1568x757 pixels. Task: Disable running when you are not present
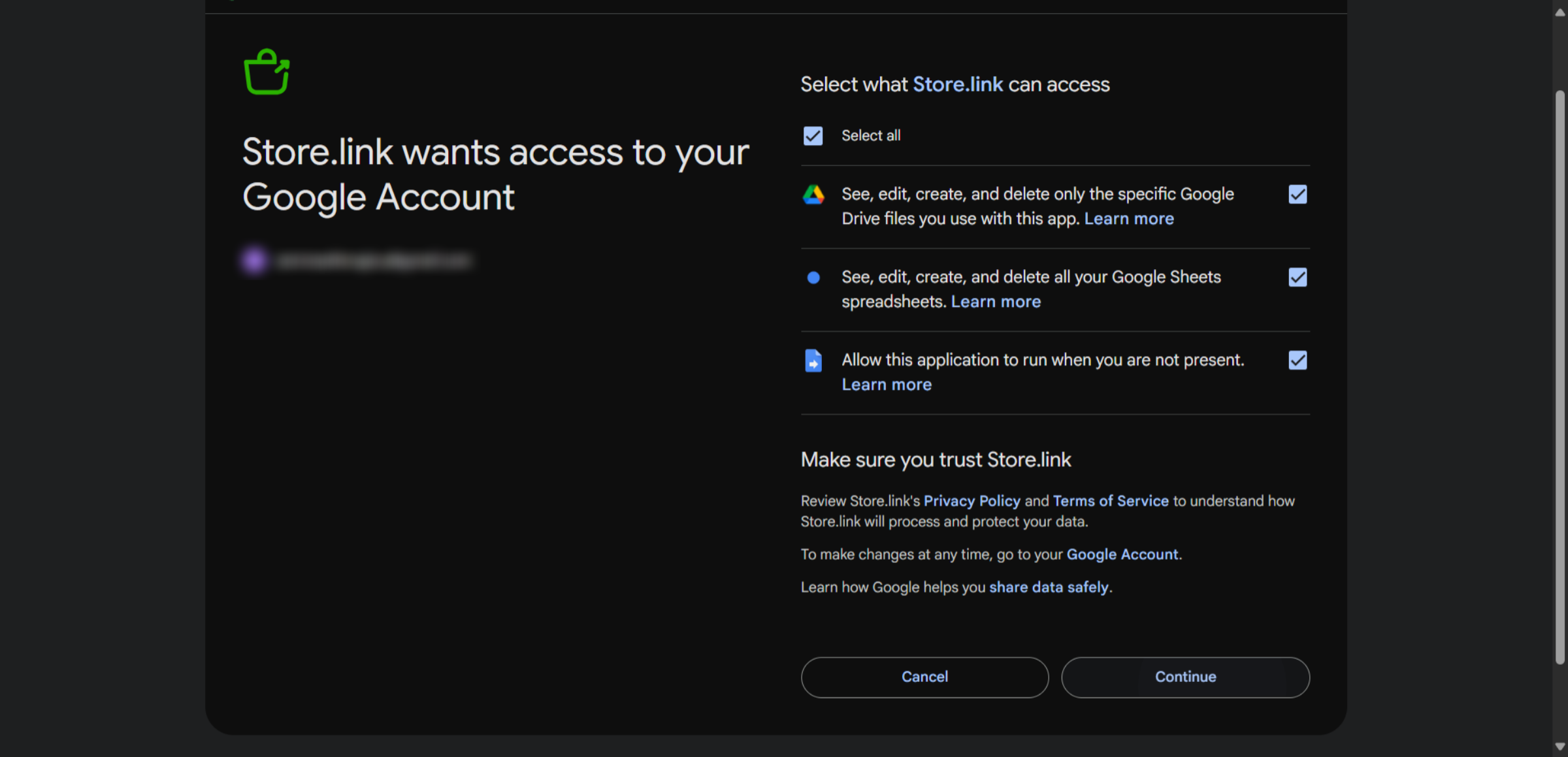coord(1298,361)
